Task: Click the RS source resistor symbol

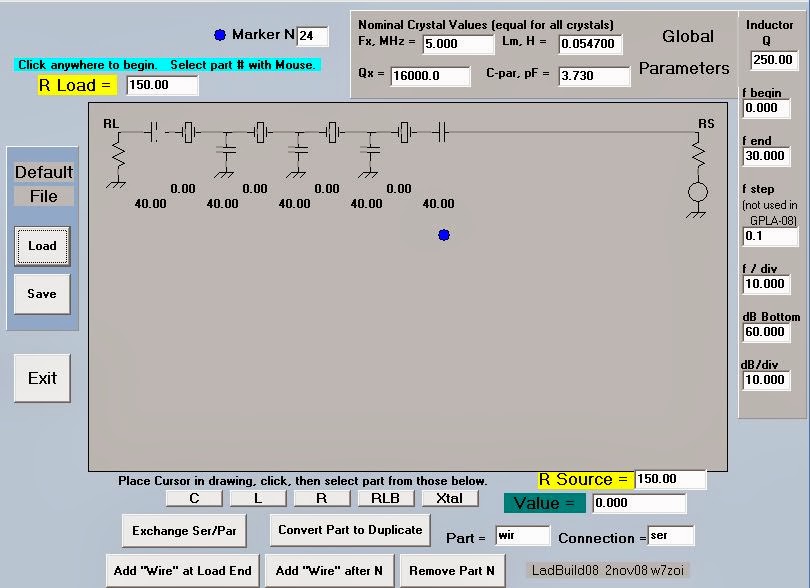Action: point(699,155)
